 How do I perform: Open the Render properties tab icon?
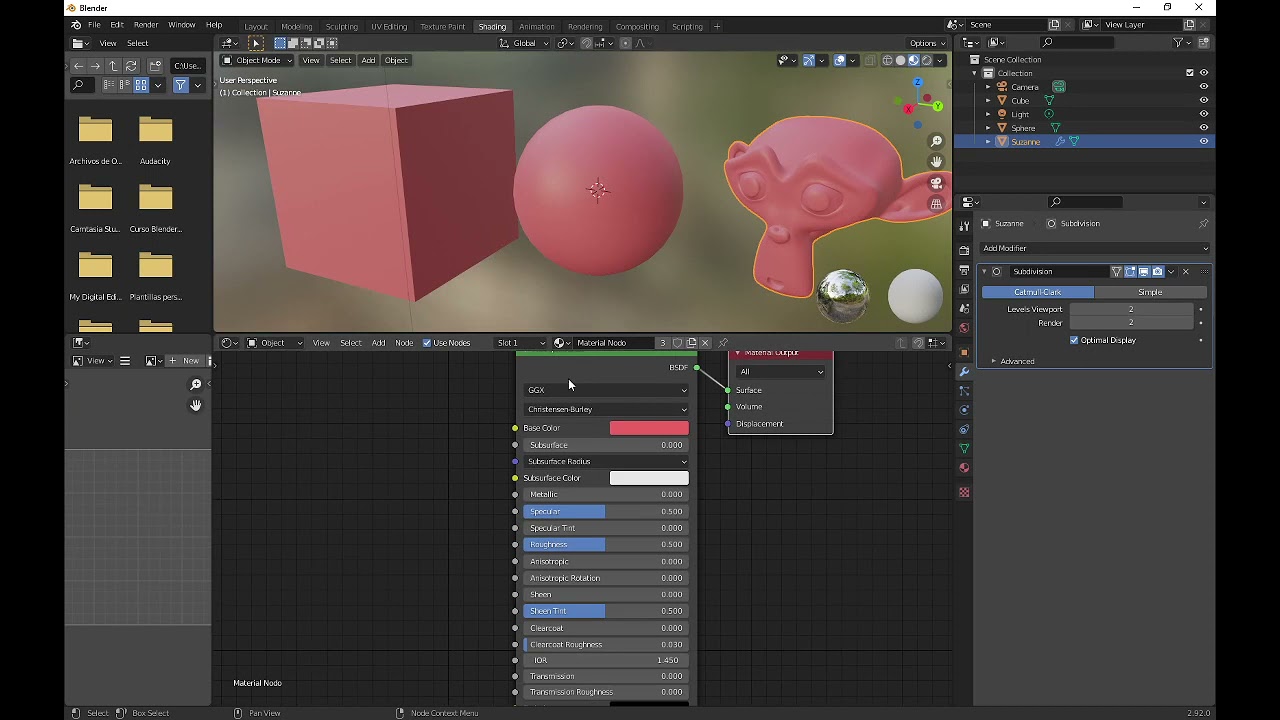click(x=964, y=250)
